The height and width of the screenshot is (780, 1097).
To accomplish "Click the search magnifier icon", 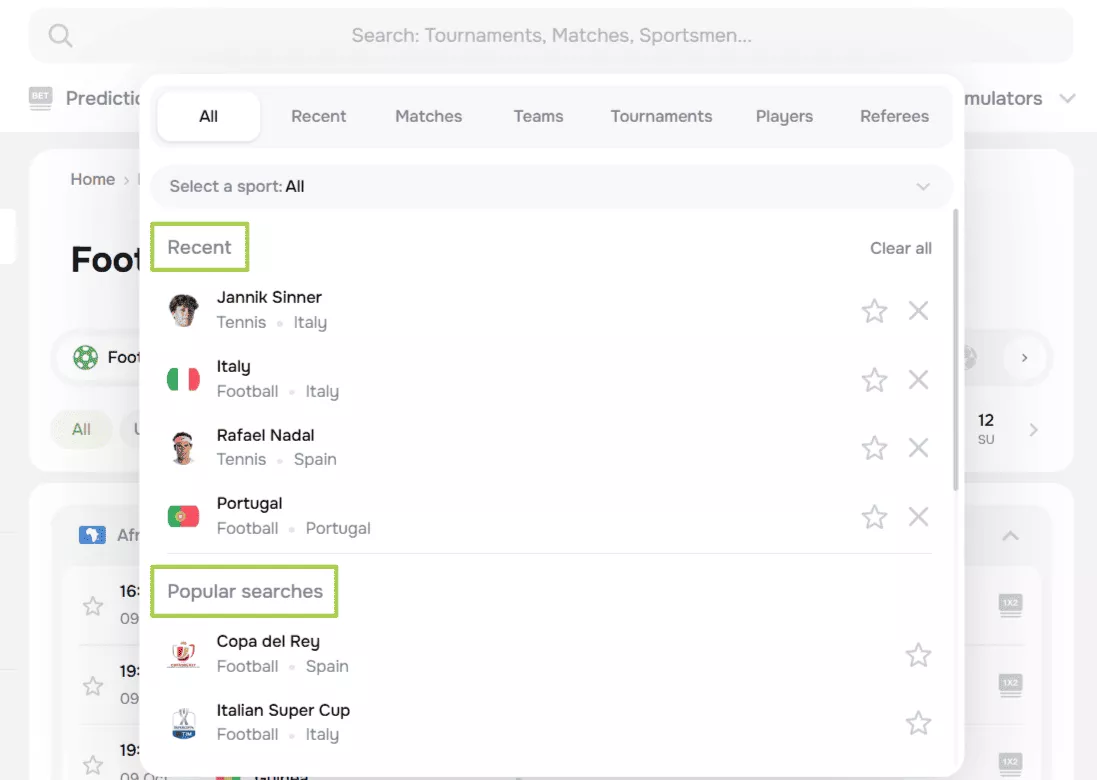I will pos(60,36).
